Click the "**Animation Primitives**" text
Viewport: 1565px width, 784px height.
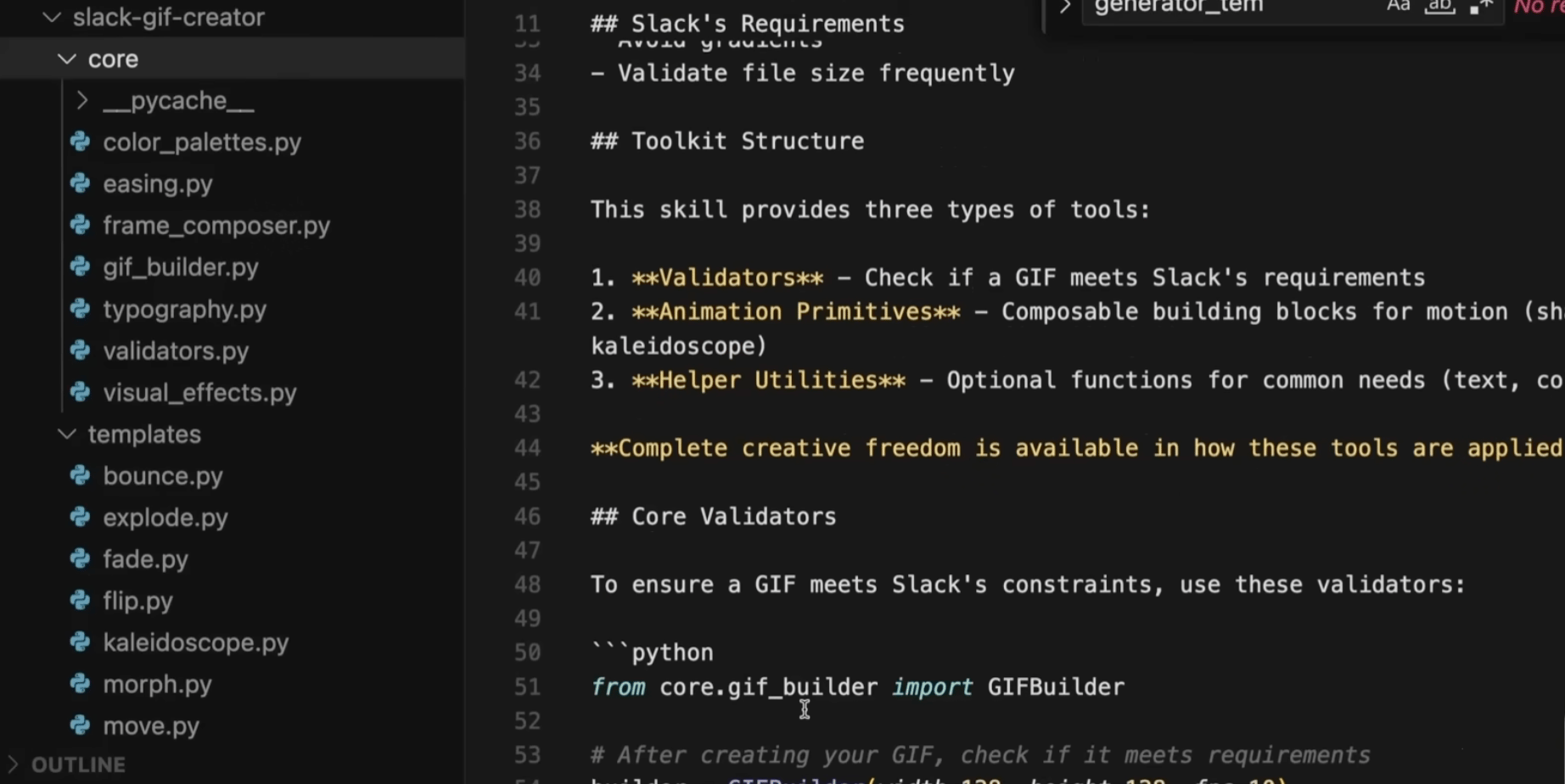pyautogui.click(x=796, y=311)
